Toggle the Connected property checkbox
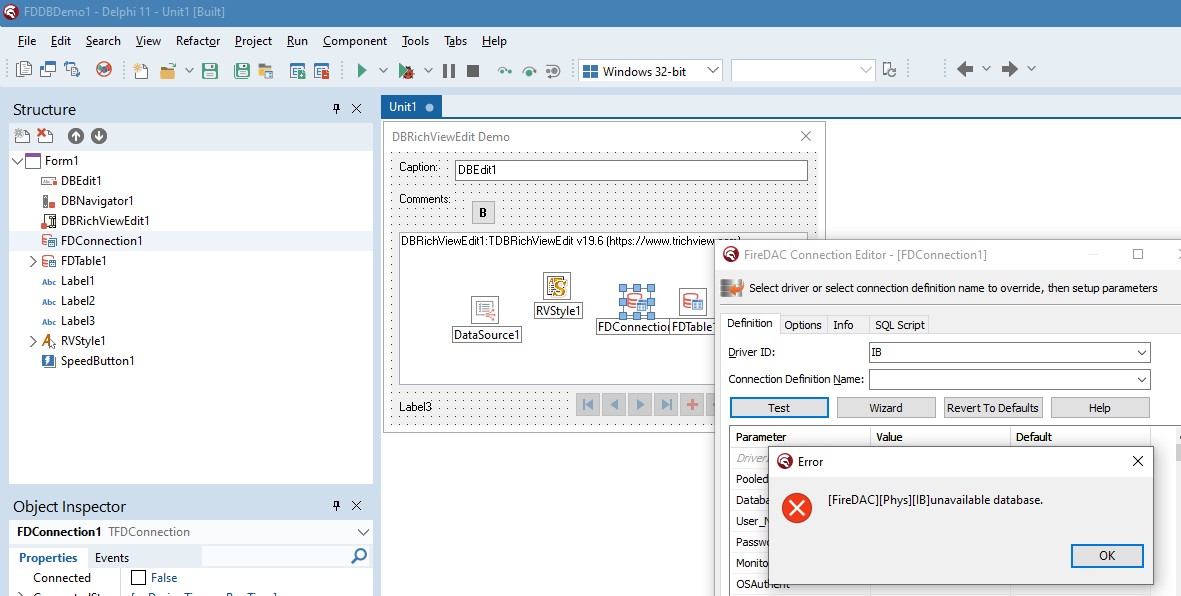Viewport: 1181px width, 596px height. click(x=139, y=578)
